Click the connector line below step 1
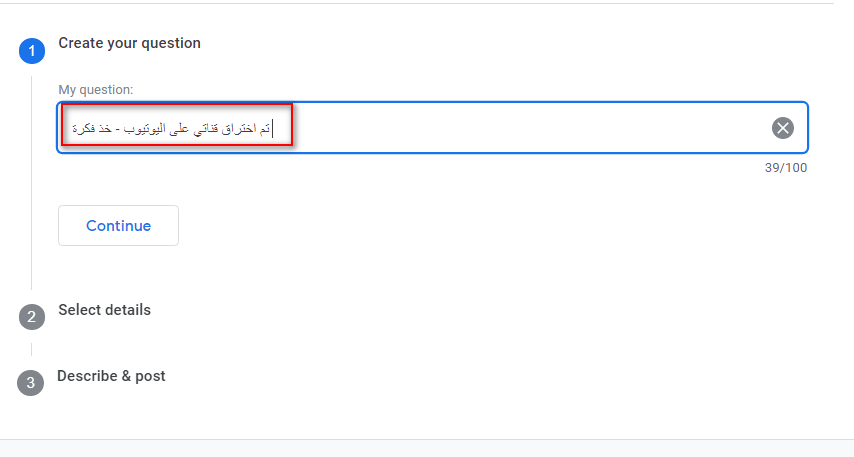The height and width of the screenshot is (457, 854). click(x=32, y=182)
